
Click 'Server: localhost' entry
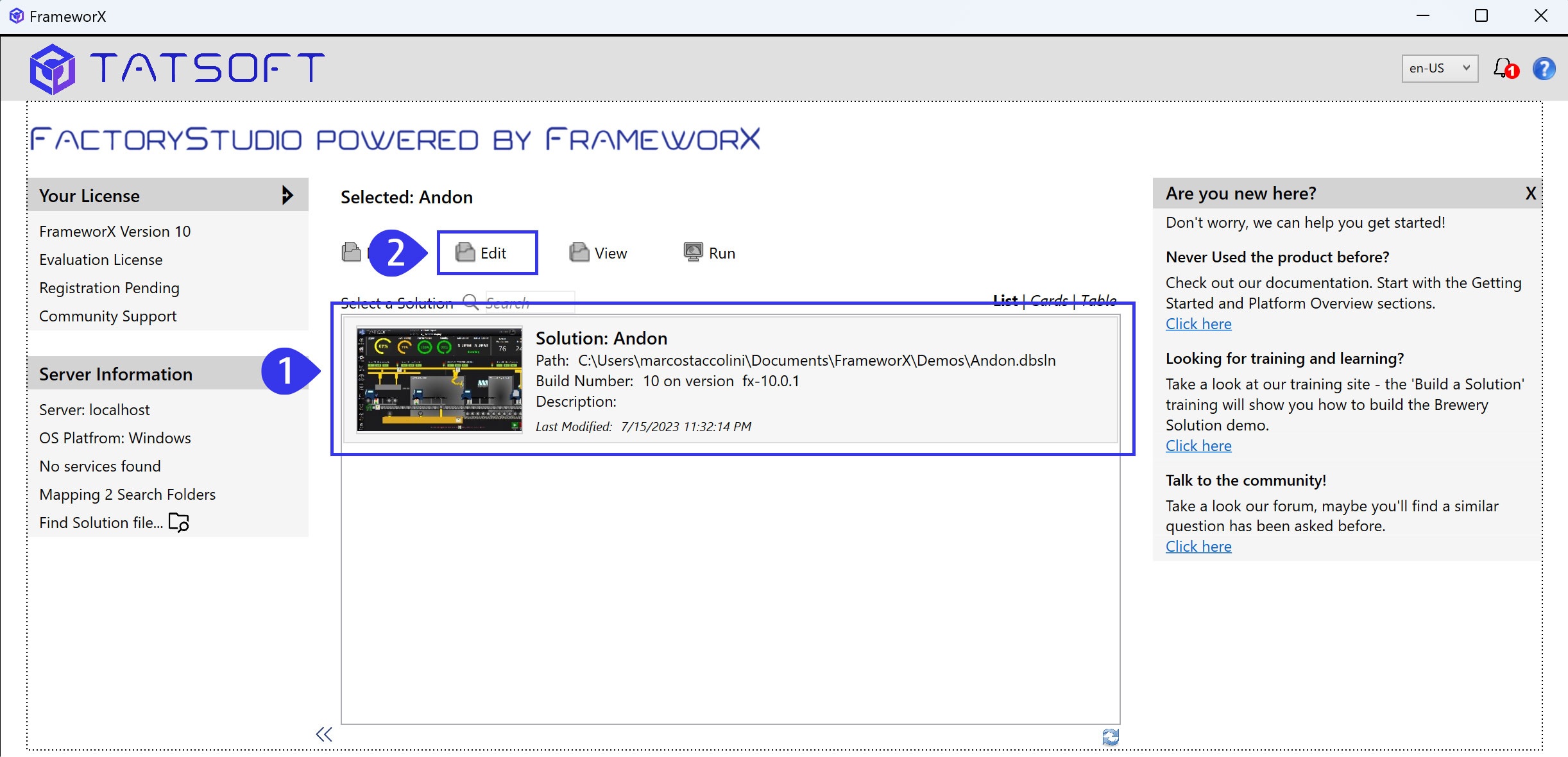94,410
